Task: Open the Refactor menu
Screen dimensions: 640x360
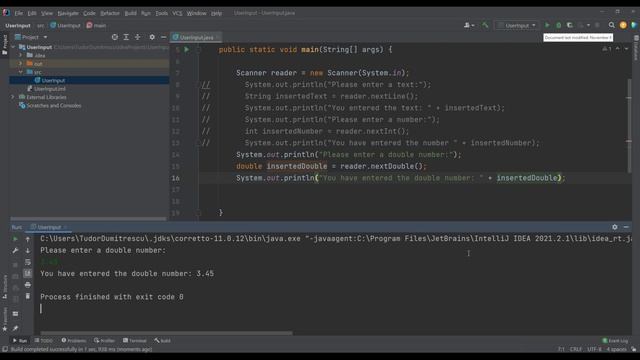Action: click(110, 13)
